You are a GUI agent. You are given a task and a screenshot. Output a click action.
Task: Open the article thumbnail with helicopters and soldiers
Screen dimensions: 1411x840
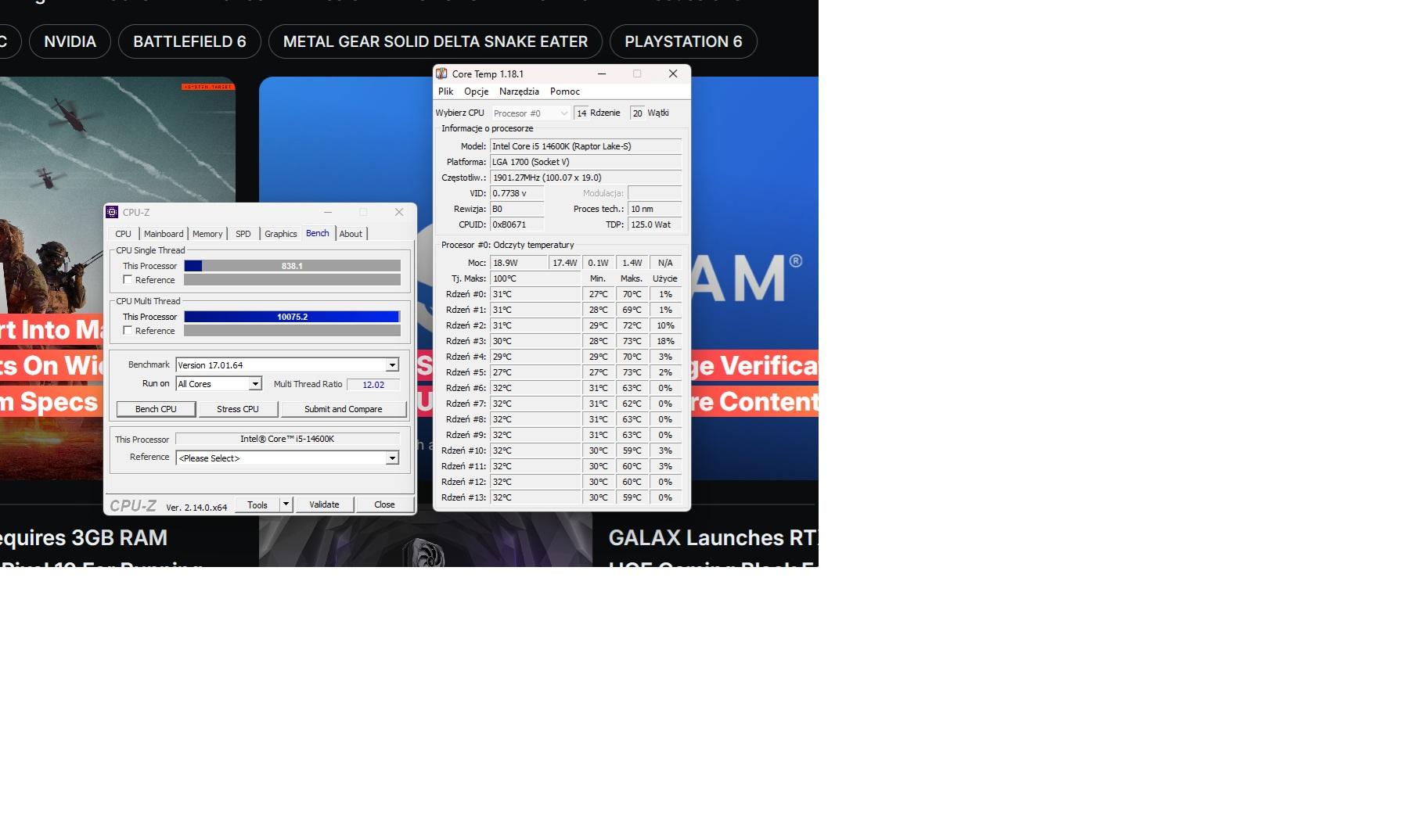(x=117, y=278)
